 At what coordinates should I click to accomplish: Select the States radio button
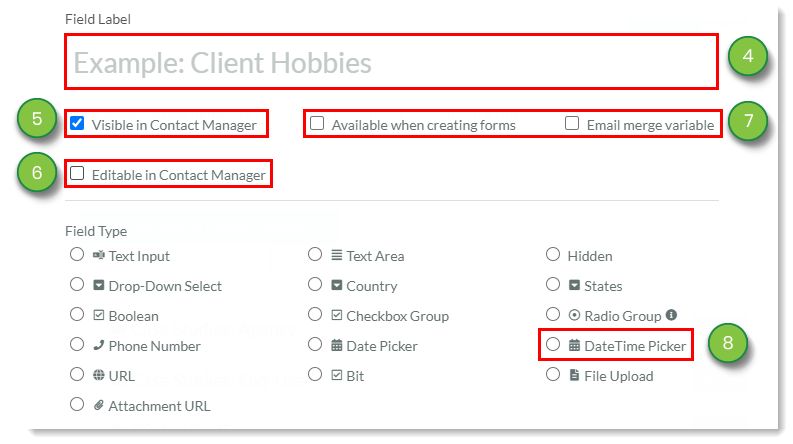click(553, 284)
